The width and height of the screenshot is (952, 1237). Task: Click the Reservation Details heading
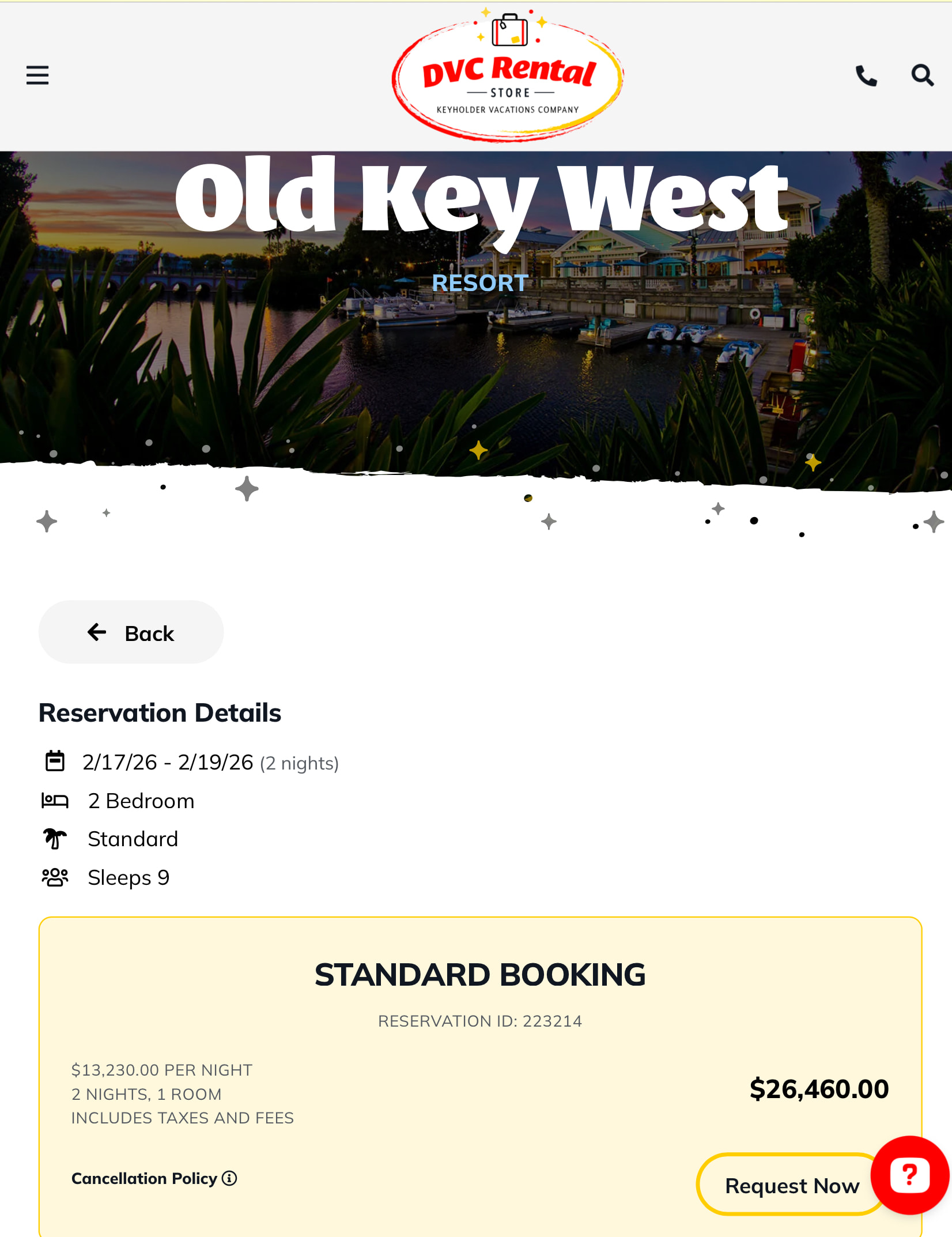pos(160,713)
